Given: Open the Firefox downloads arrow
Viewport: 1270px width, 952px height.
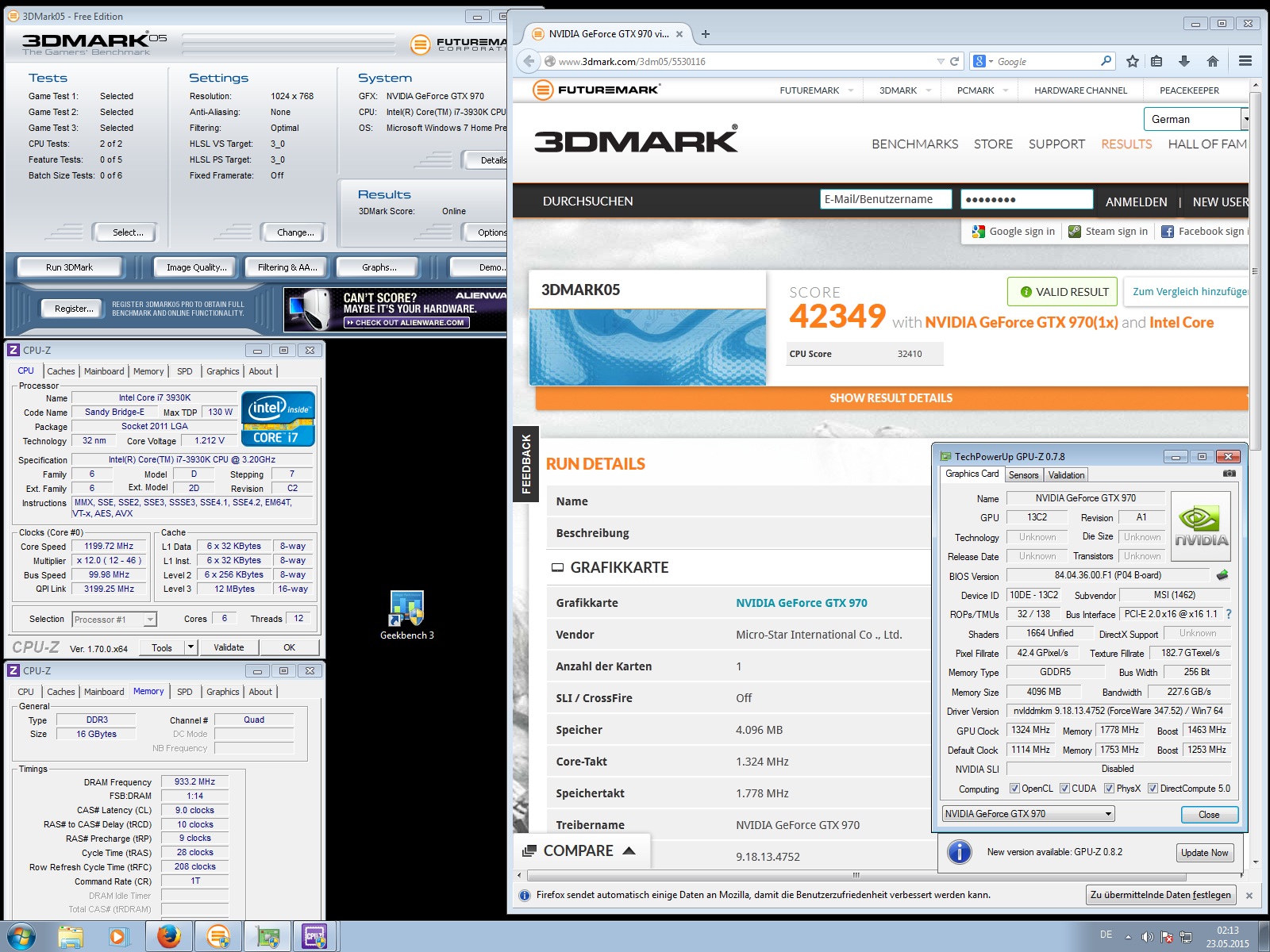Looking at the screenshot, I should (x=1183, y=61).
